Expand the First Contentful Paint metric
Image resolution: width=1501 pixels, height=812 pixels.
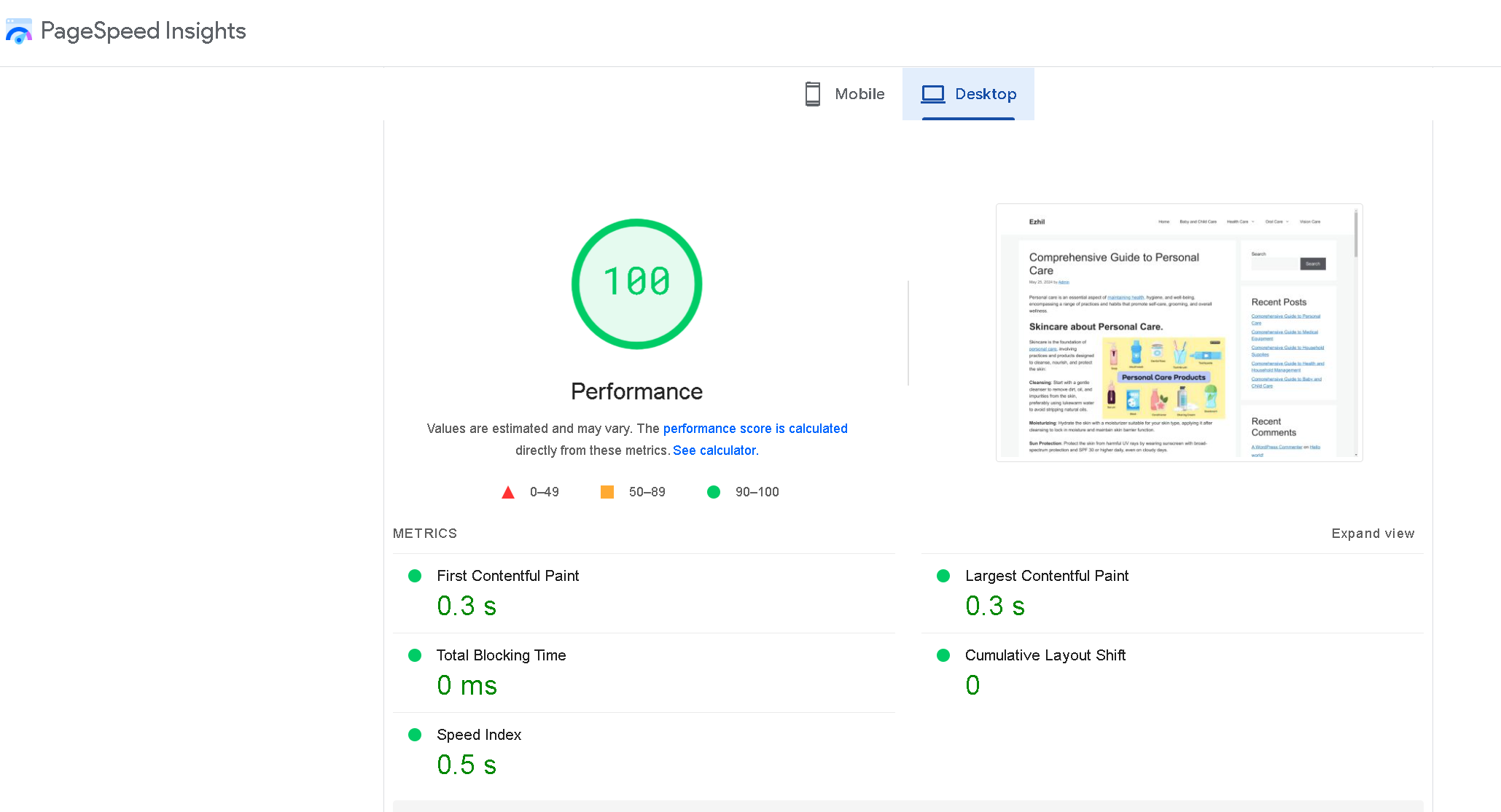click(x=507, y=576)
